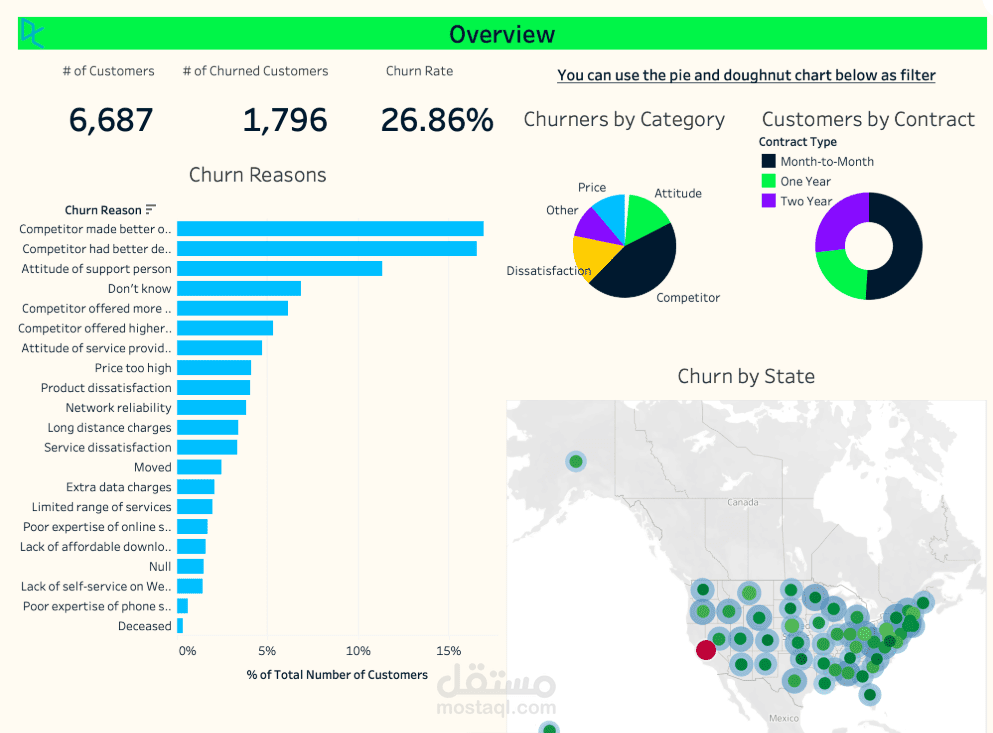Click the 'Product dissatisfaction' label
The height and width of the screenshot is (733, 993).
point(106,388)
